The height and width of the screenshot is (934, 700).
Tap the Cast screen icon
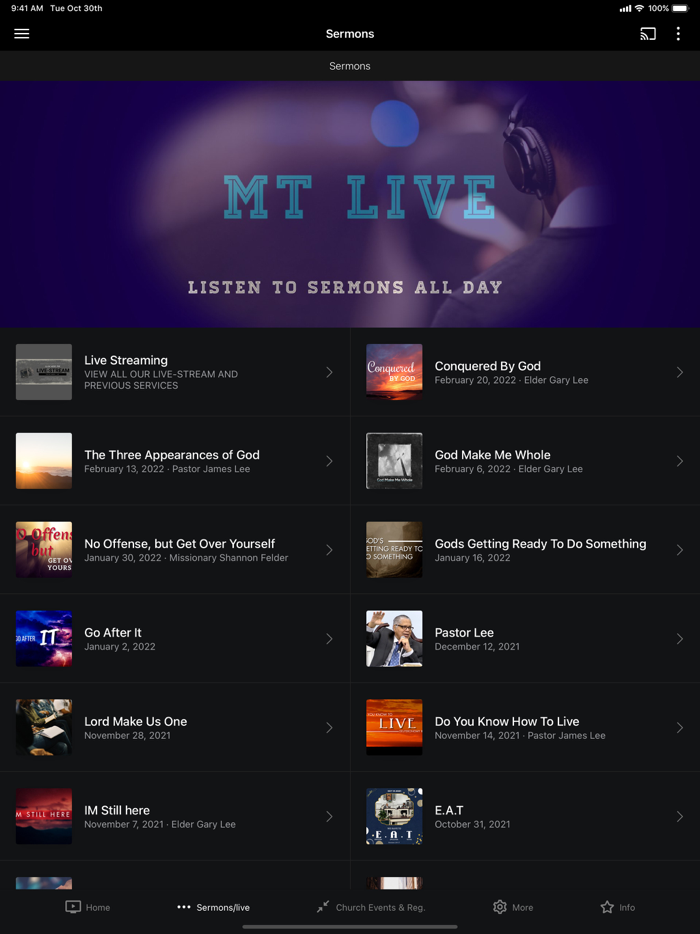pos(648,33)
